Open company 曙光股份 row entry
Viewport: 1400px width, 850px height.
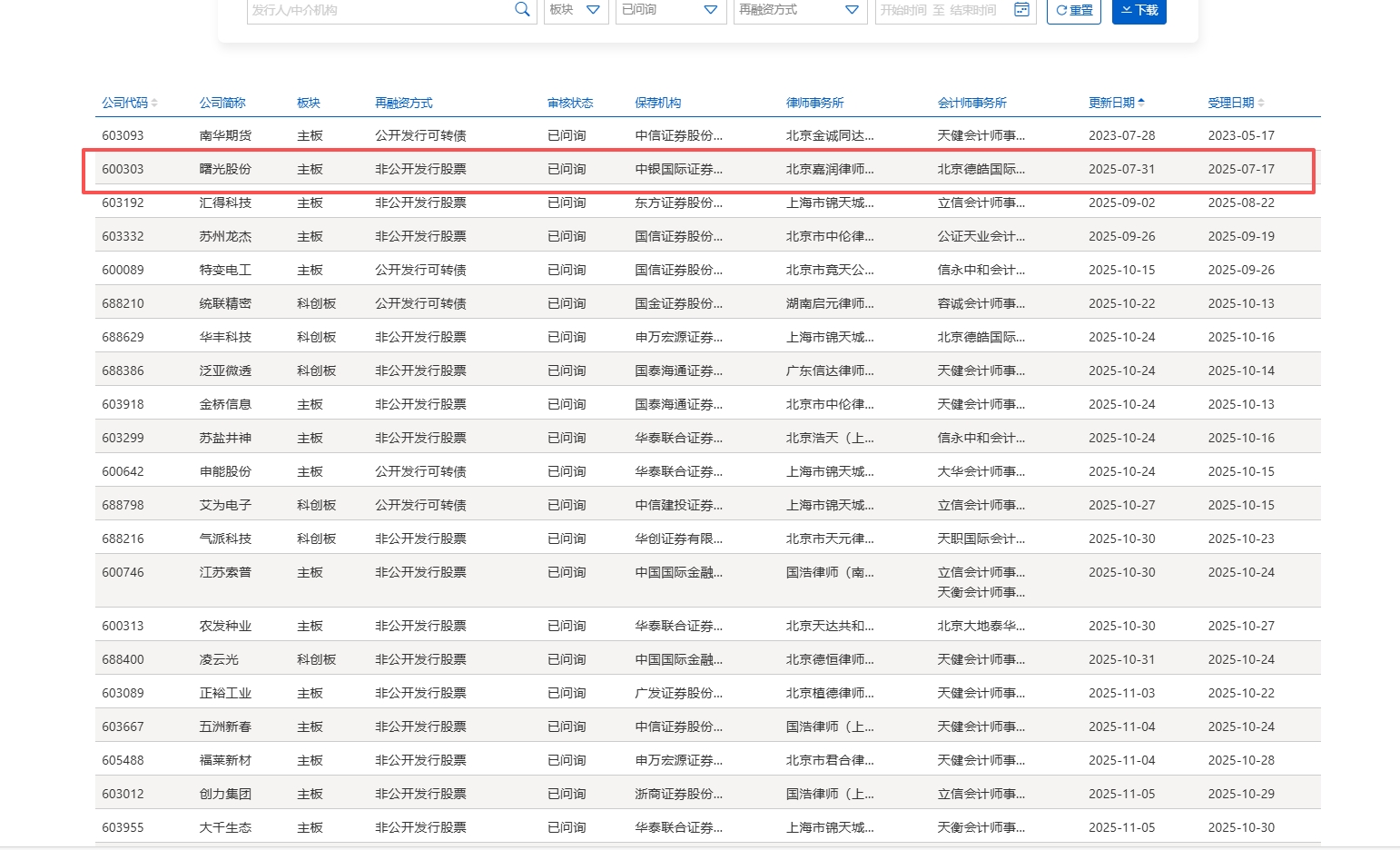coord(225,169)
